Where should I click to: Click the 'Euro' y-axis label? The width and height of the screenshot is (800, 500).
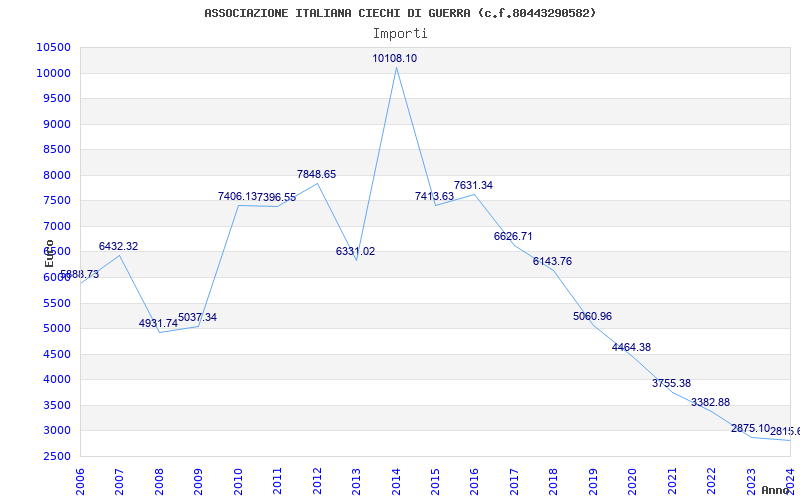49,253
